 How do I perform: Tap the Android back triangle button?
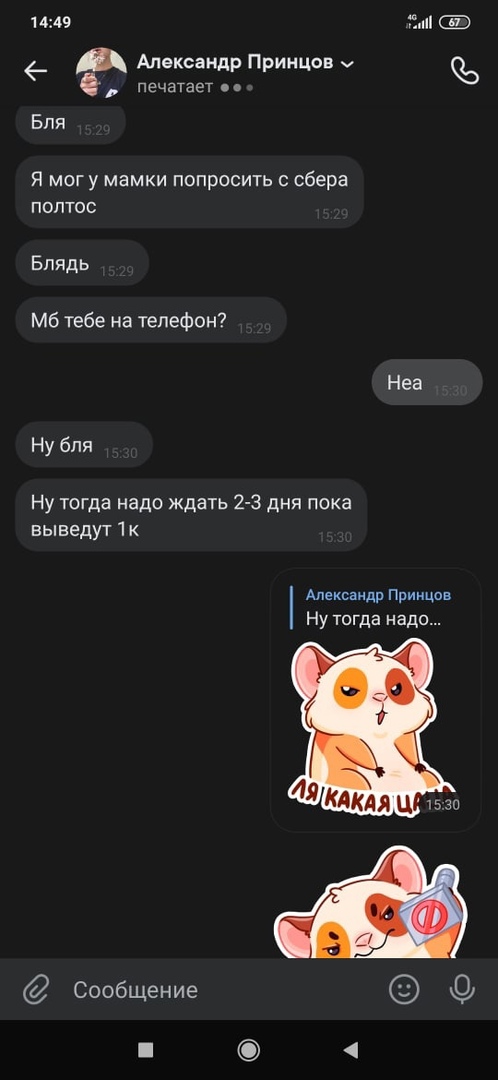[351, 1050]
